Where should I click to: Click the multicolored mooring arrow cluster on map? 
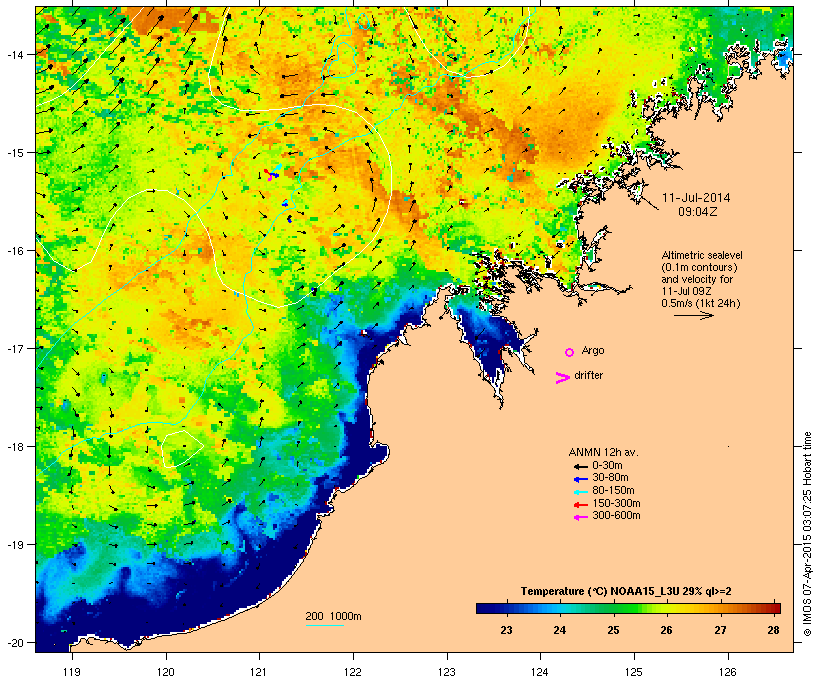pos(272,172)
